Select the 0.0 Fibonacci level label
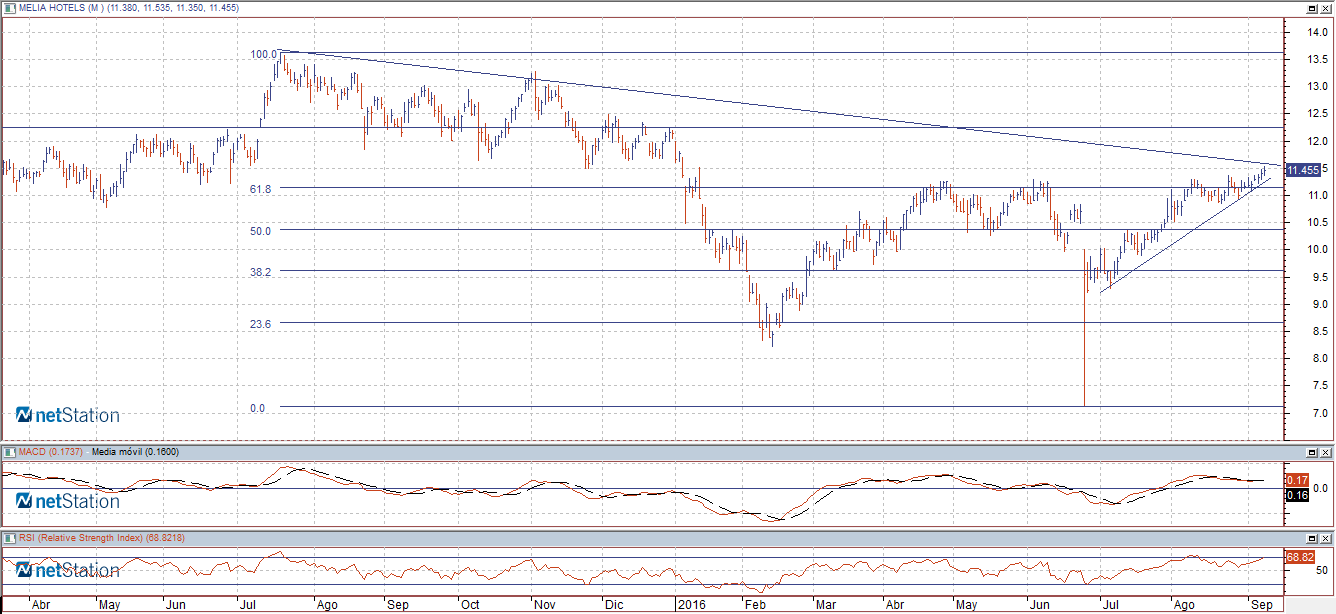1336x614 pixels. click(x=258, y=408)
